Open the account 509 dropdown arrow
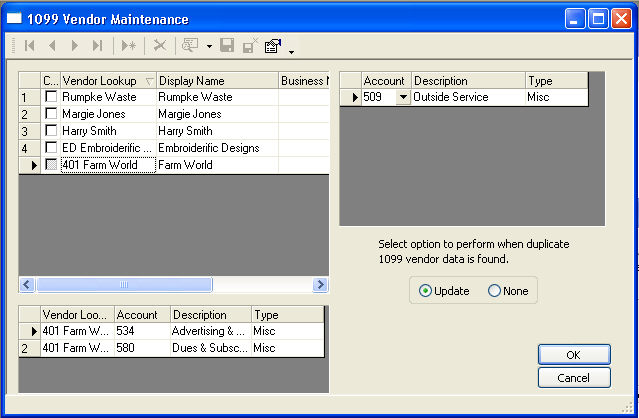 click(403, 97)
